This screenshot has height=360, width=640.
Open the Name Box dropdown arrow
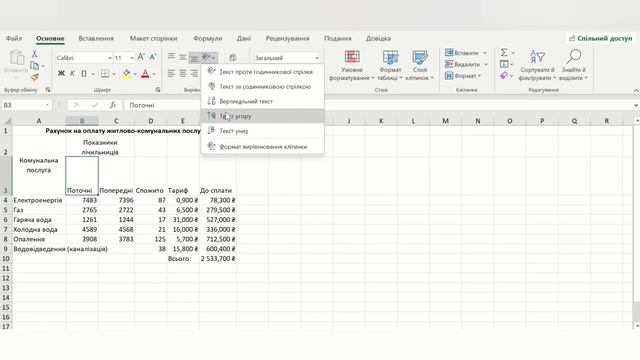tap(47, 105)
